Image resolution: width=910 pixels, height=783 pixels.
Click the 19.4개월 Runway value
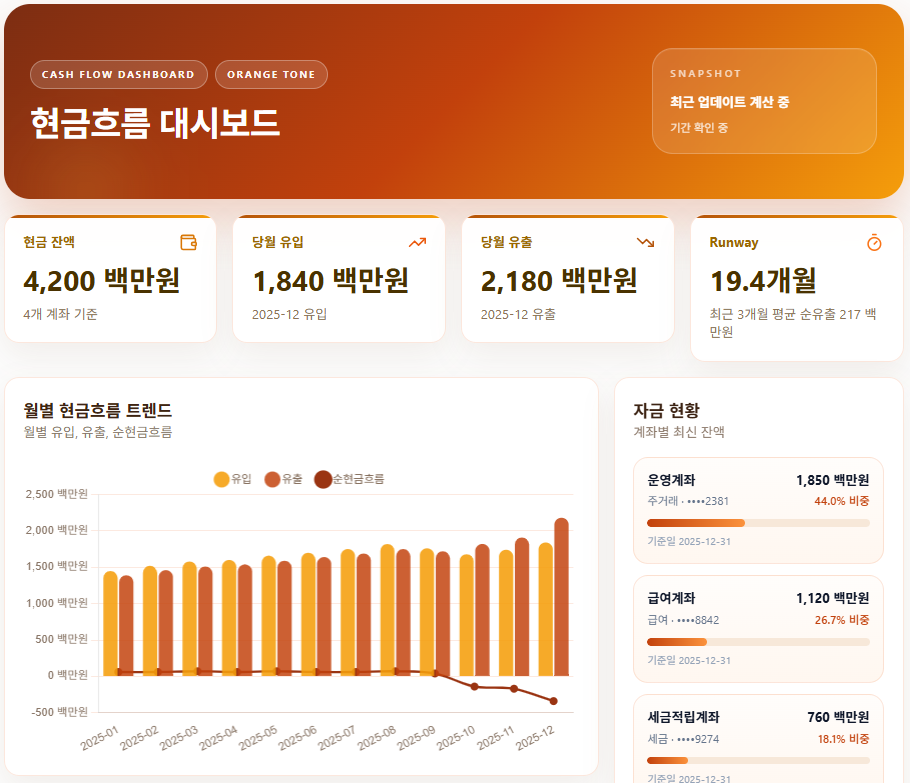coord(763,281)
